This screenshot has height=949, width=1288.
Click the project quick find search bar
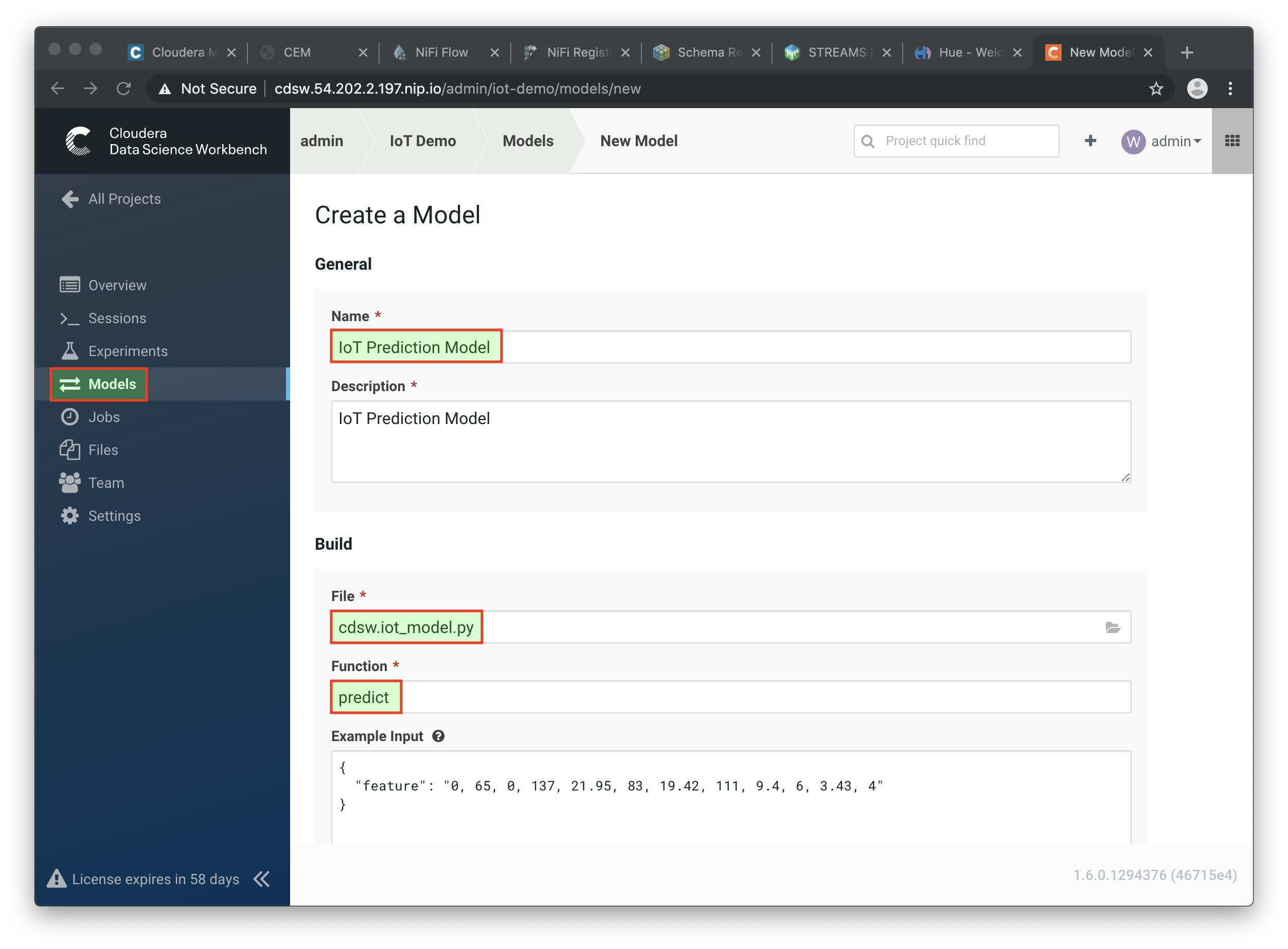(x=955, y=141)
